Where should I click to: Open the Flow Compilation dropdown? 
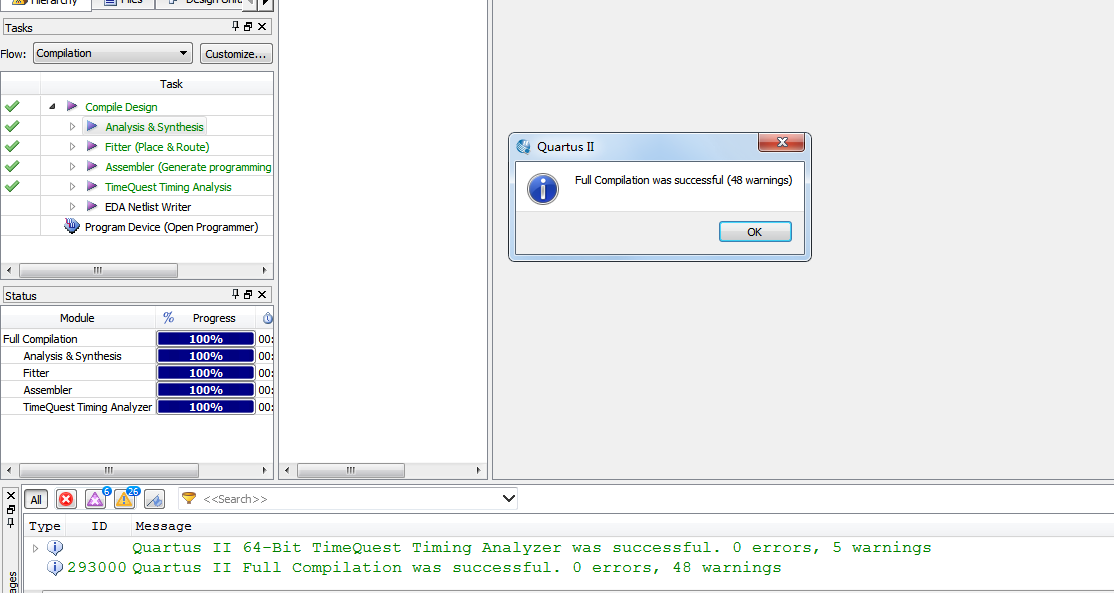(x=113, y=53)
